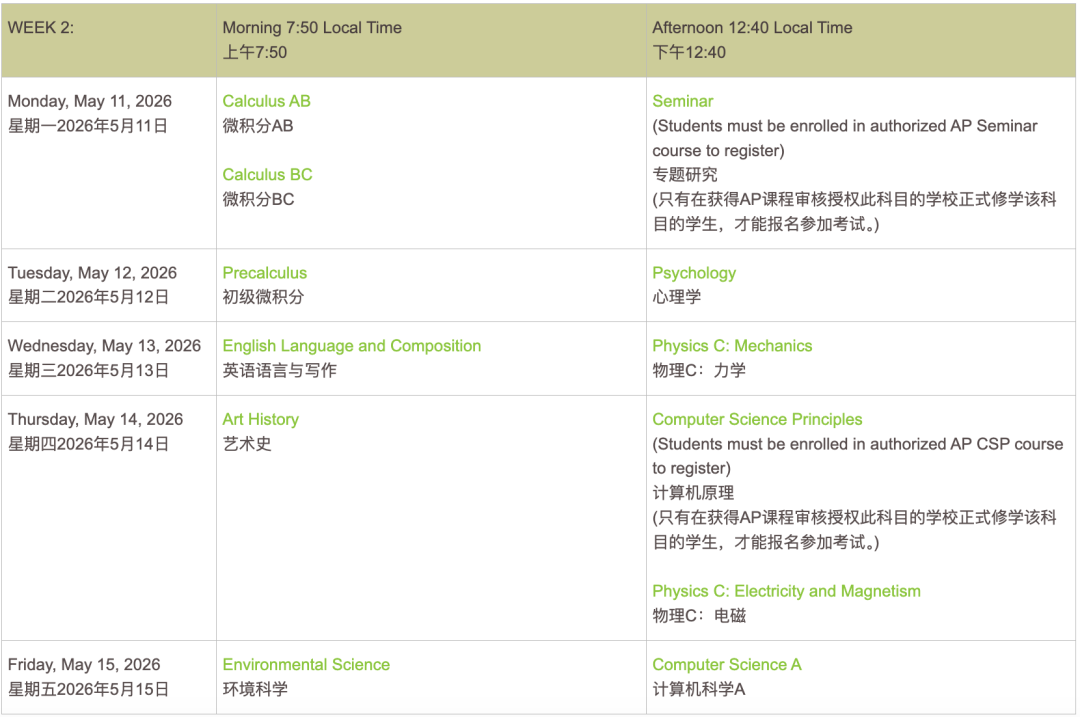Select the Seminar exam link

(683, 101)
